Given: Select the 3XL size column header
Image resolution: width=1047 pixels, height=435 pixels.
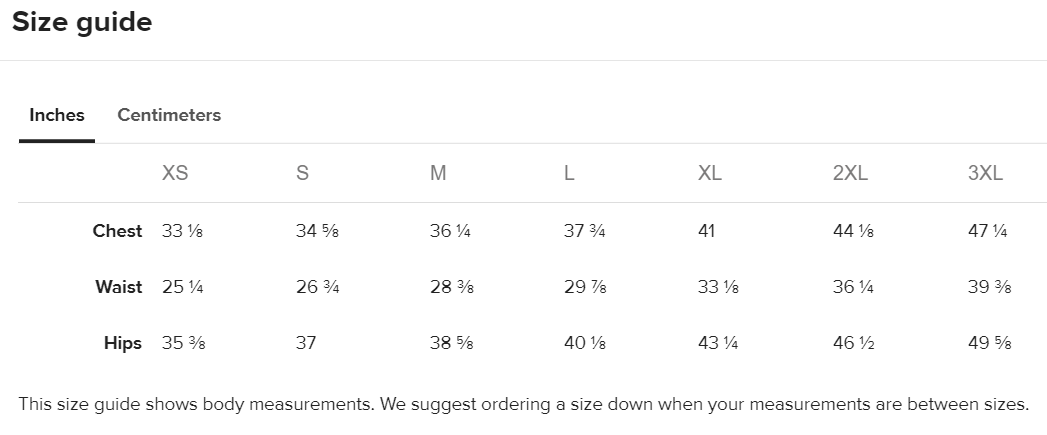Looking at the screenshot, I should [985, 173].
